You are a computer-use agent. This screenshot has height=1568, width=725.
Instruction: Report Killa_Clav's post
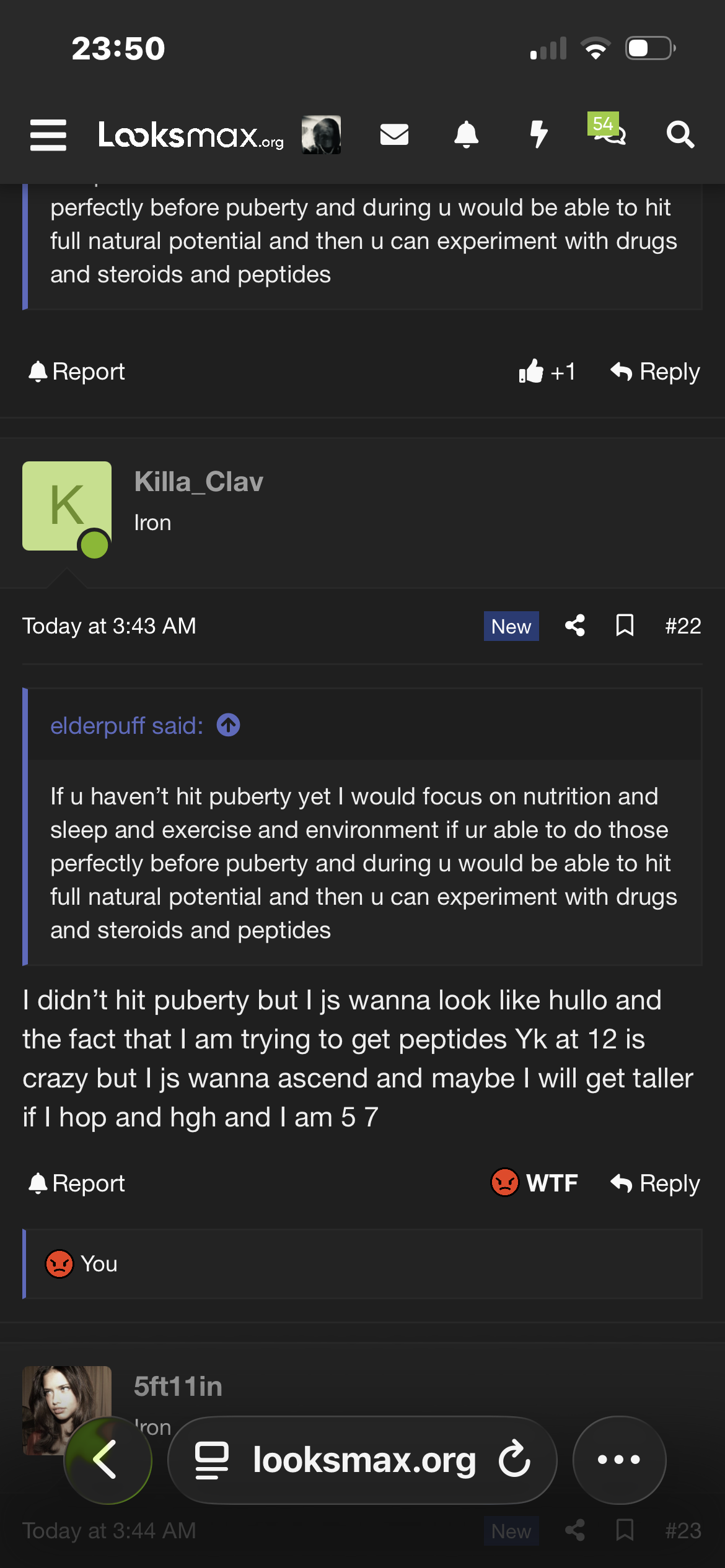click(x=77, y=1183)
